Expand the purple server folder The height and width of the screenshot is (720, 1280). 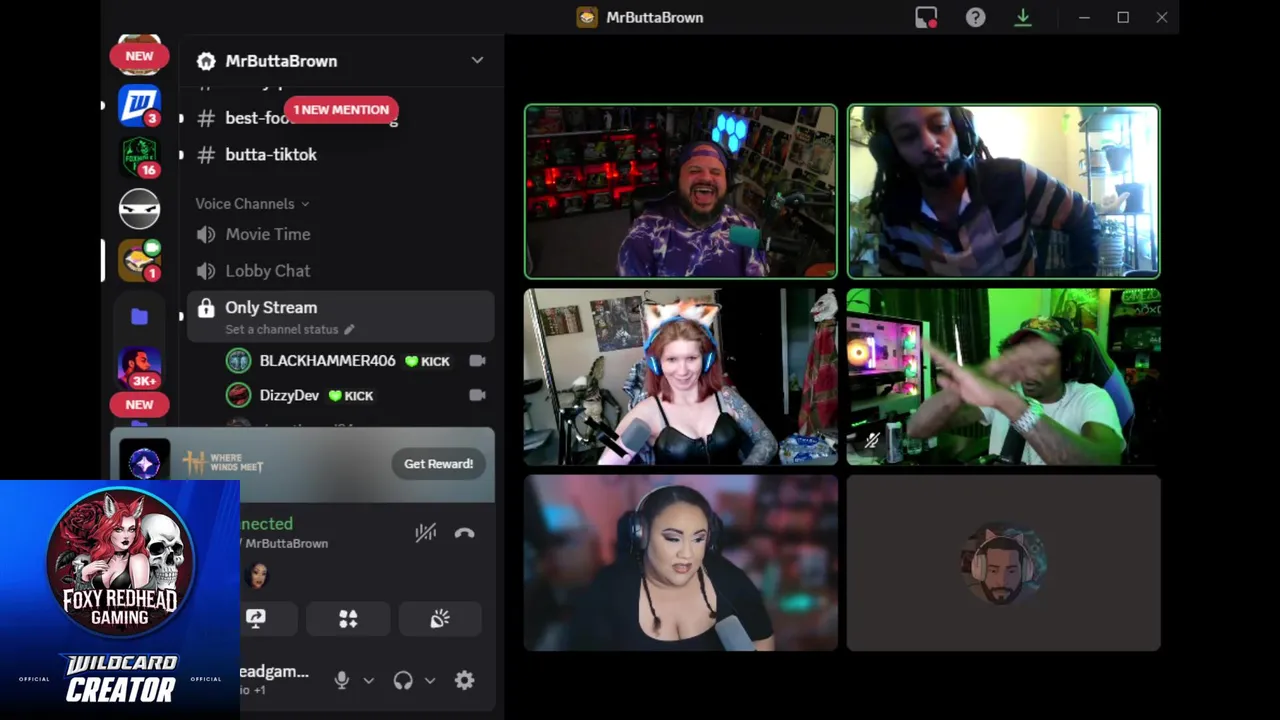click(x=139, y=316)
